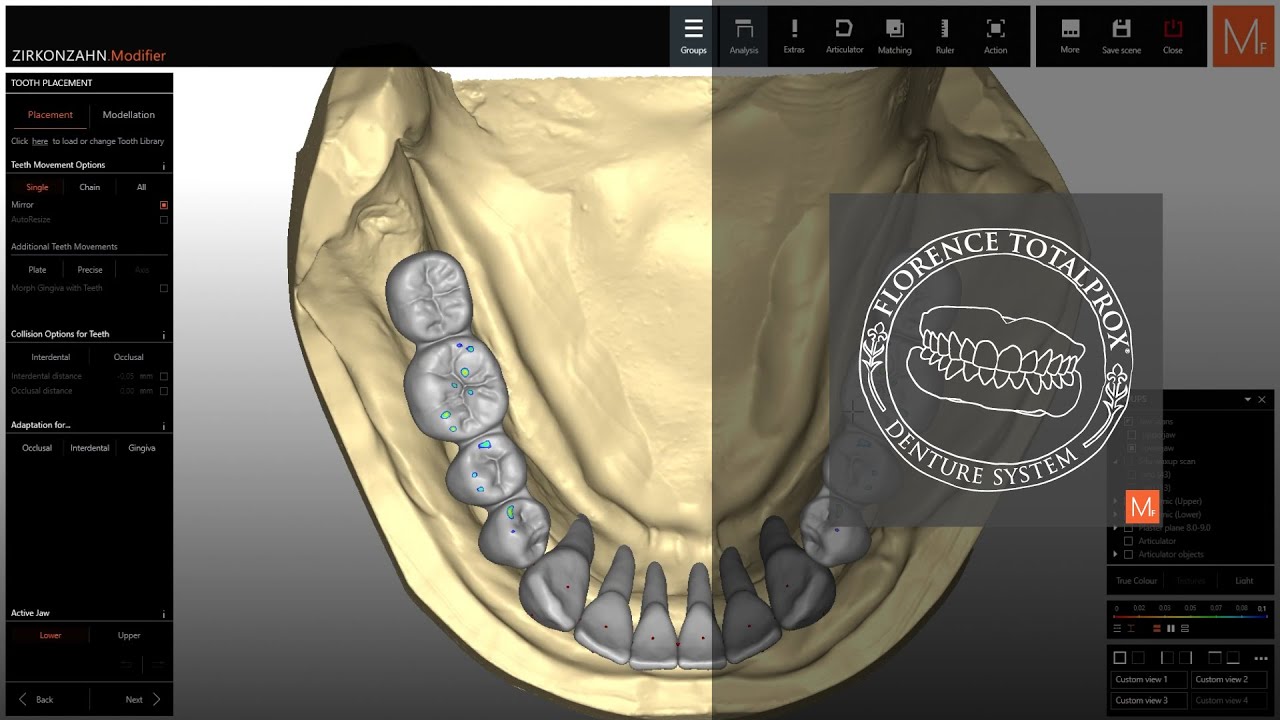Select All teeth movement mode
Screen dimensions: 1280x720
click(142, 187)
